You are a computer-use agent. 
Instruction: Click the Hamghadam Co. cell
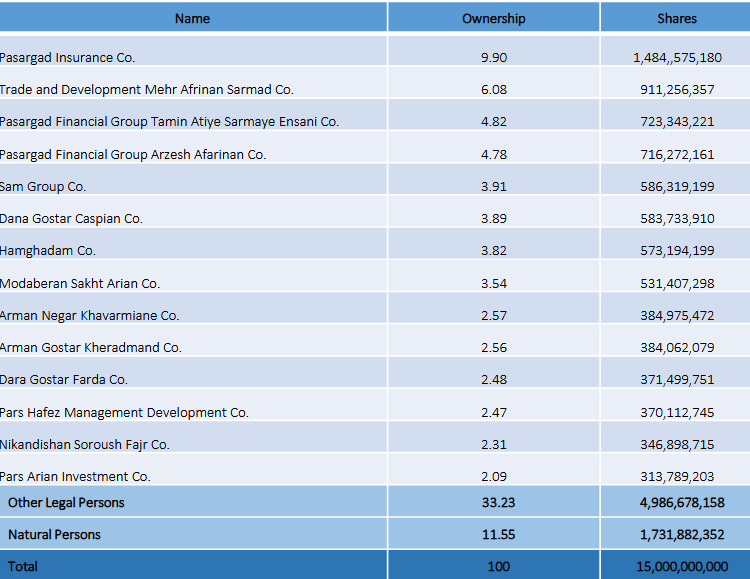[49, 251]
